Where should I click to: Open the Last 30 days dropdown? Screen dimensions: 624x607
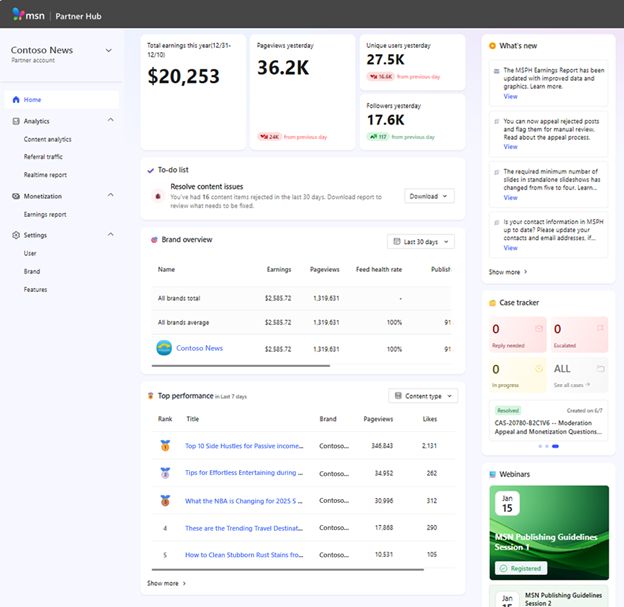[x=420, y=242]
